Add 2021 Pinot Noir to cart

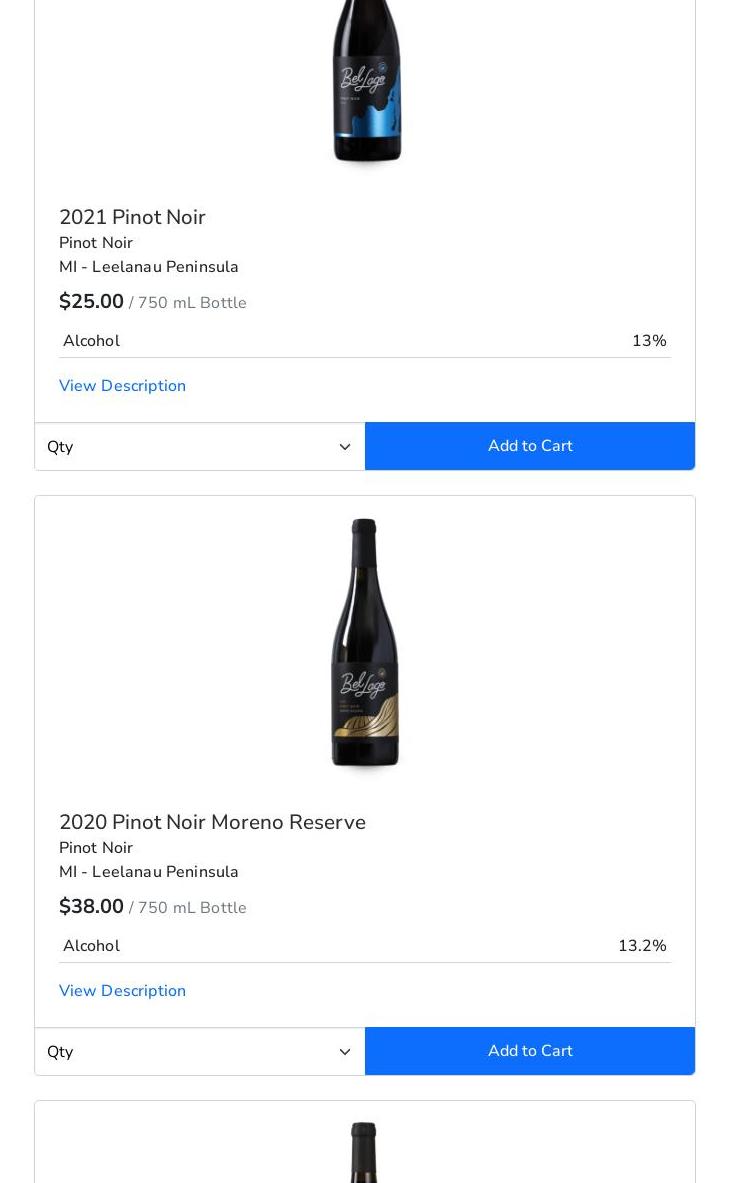pos(530,446)
